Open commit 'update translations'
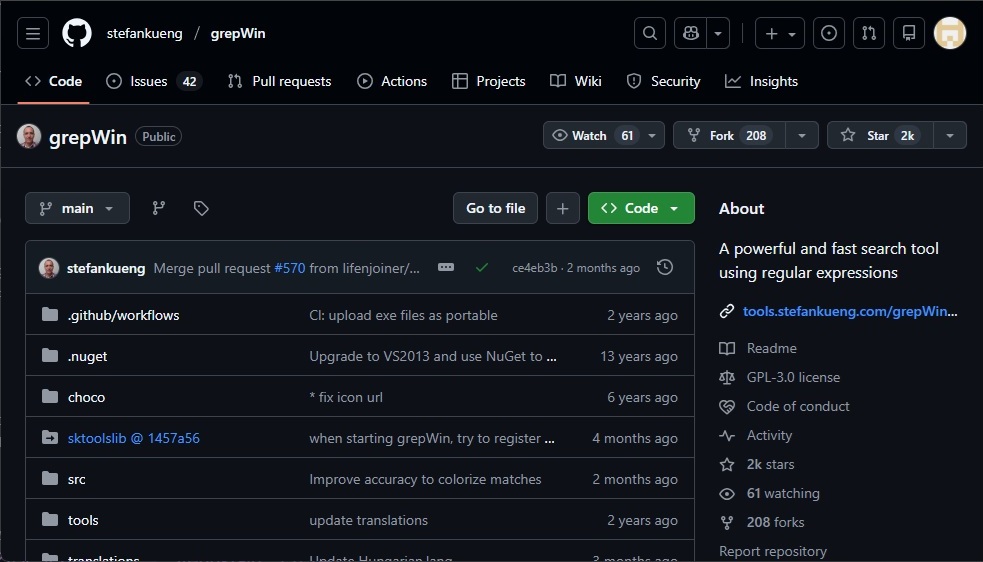 point(369,520)
